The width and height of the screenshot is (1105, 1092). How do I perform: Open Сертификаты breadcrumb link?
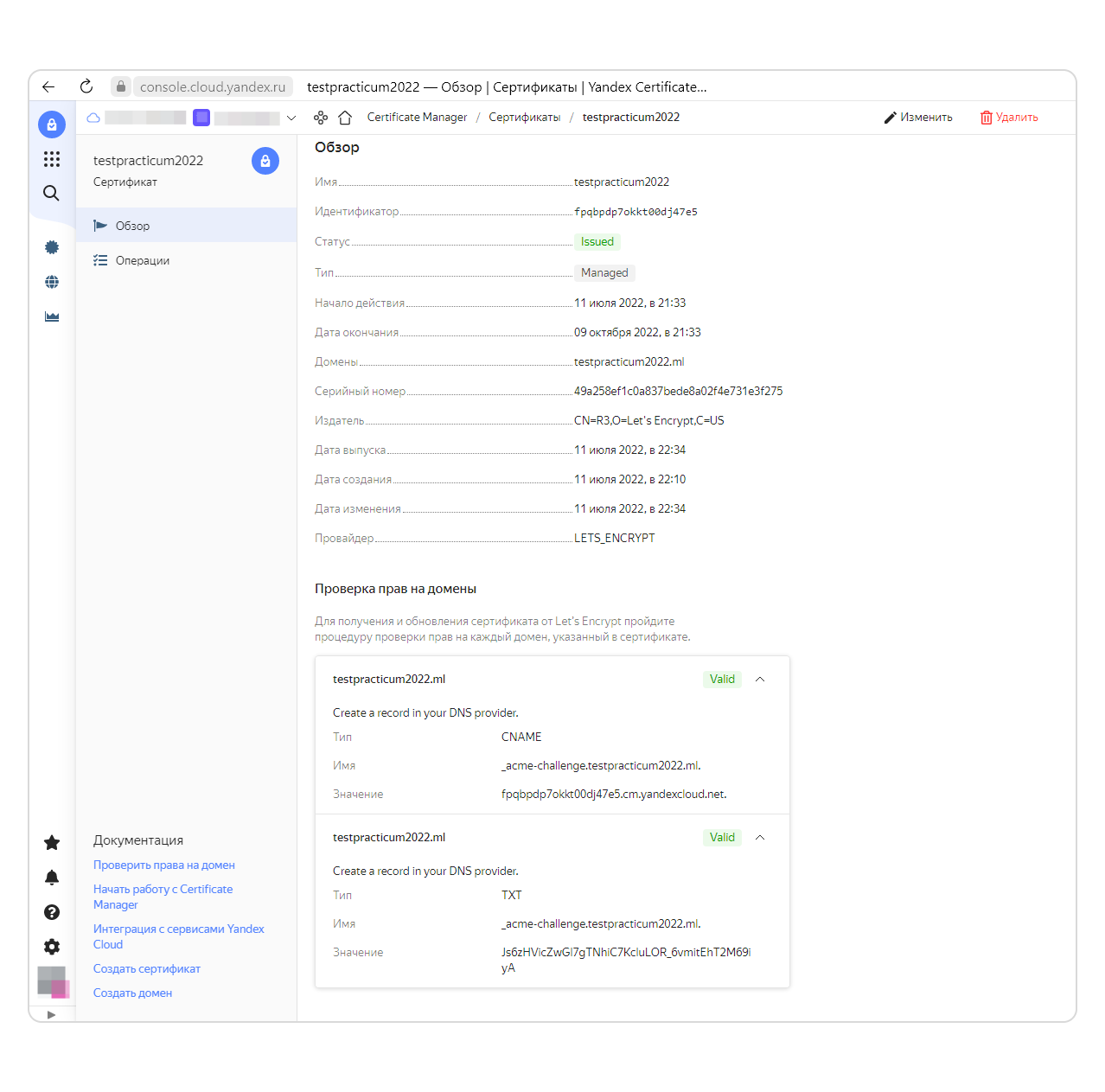pyautogui.click(x=524, y=118)
